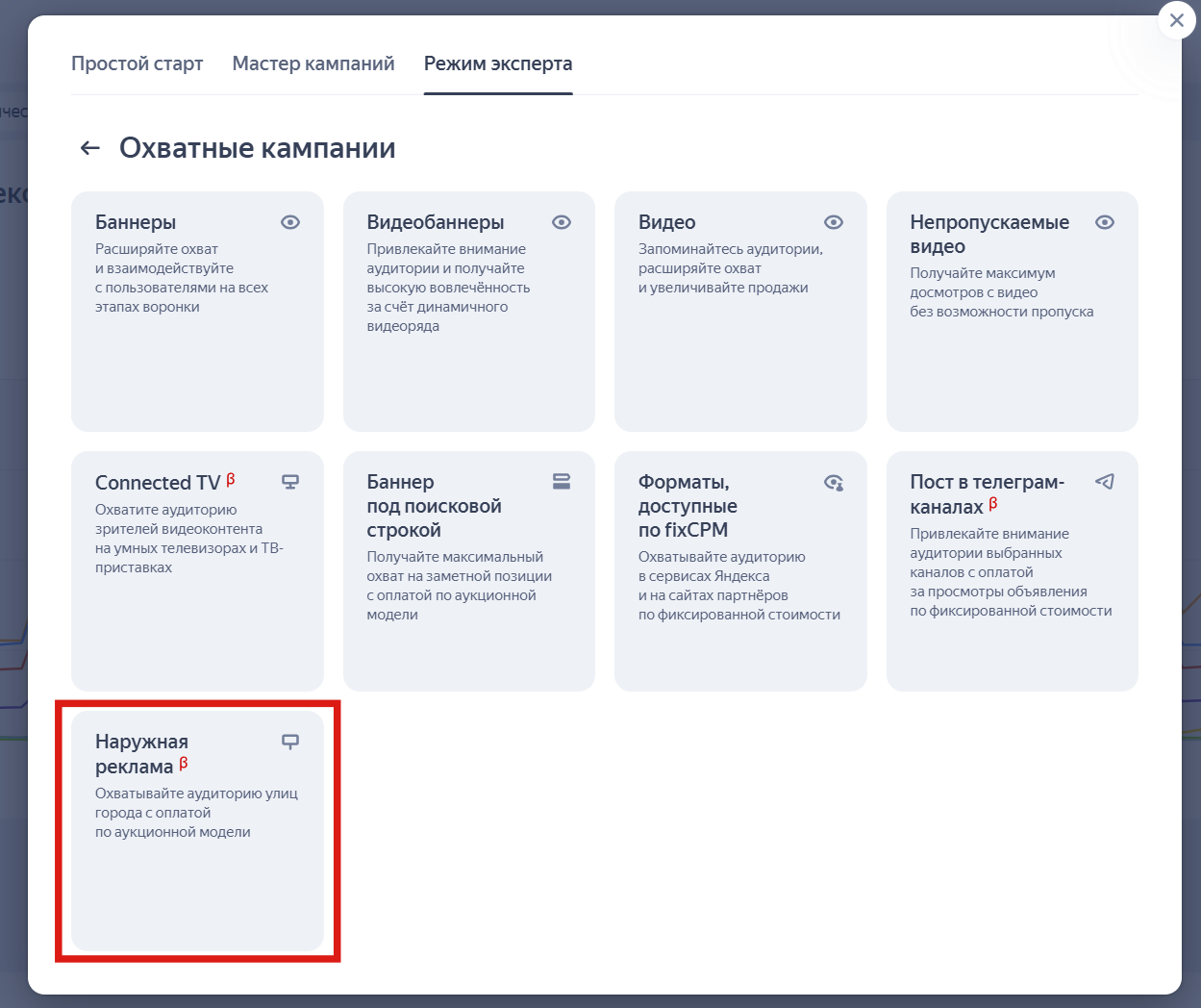Click the fixCPM formats eye icon
The height and width of the screenshot is (1008, 1201).
point(834,483)
